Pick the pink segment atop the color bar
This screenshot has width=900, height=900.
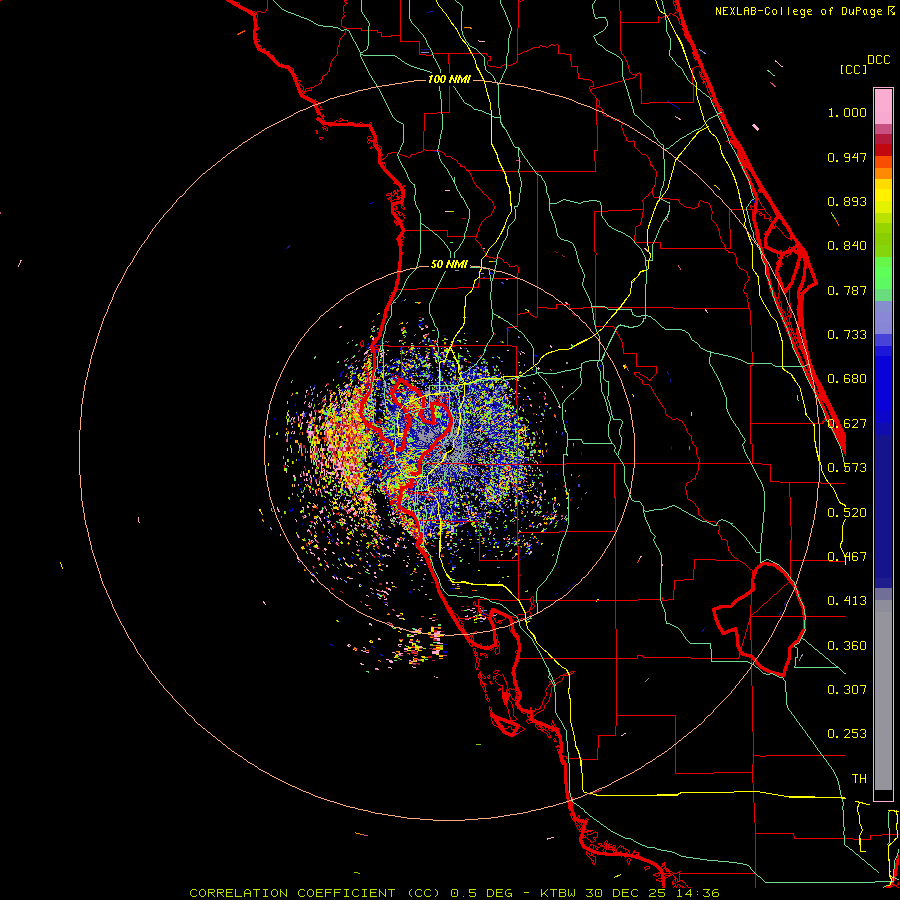point(883,106)
